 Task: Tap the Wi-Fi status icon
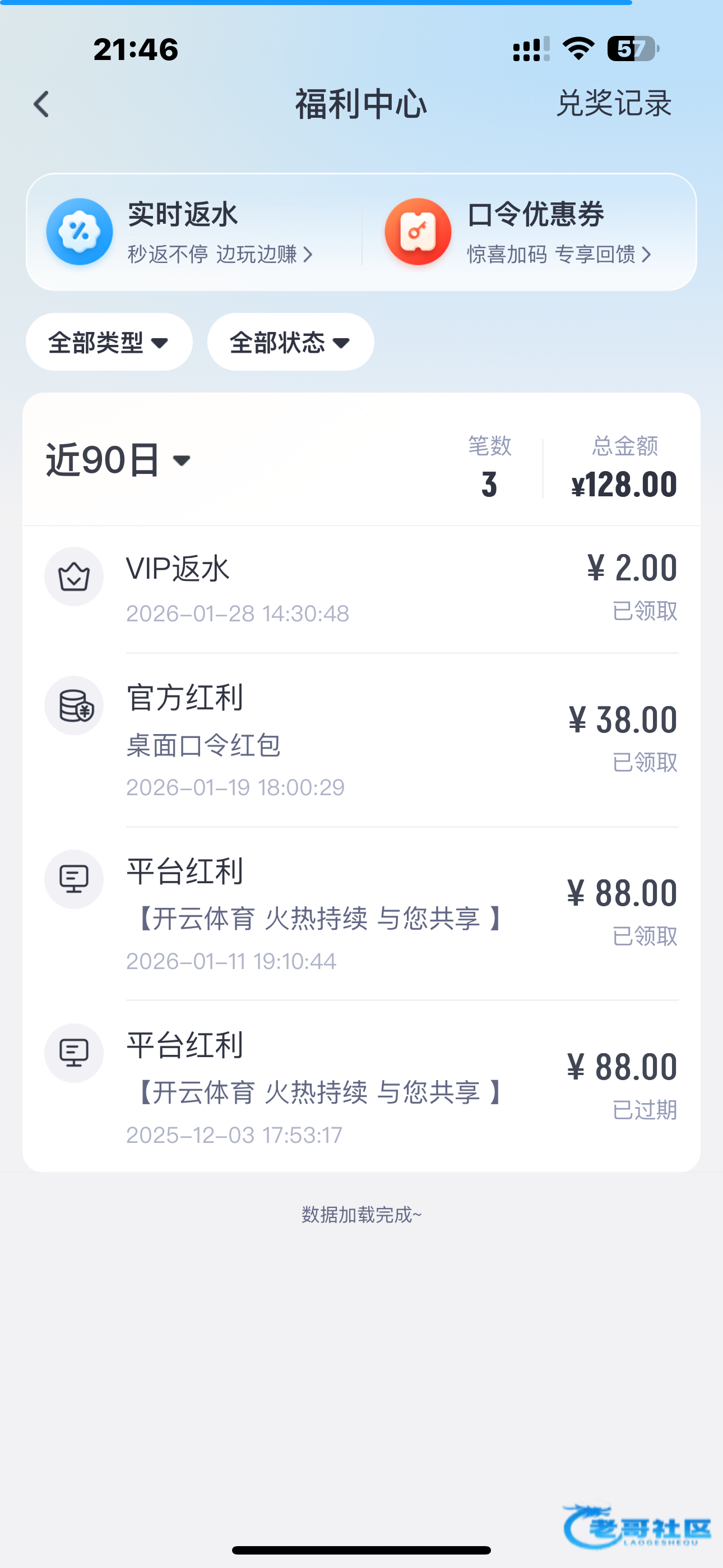(578, 49)
